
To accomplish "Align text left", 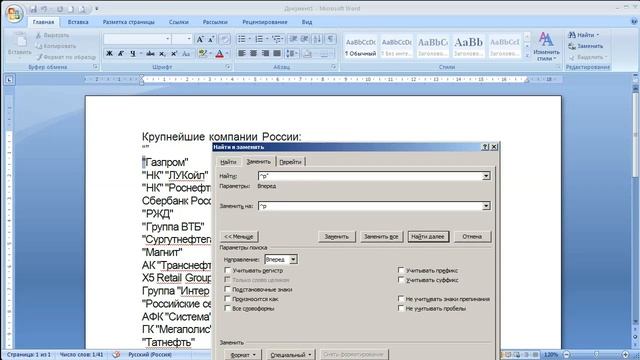I will pyautogui.click(x=242, y=53).
